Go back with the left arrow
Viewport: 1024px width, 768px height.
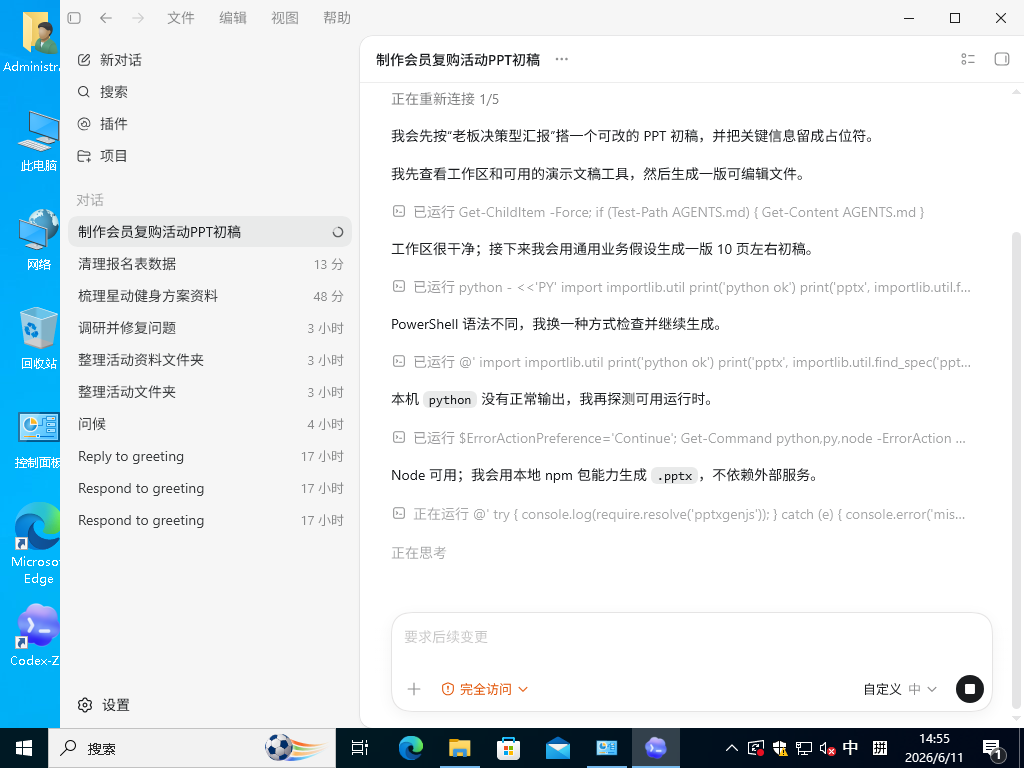click(x=106, y=18)
